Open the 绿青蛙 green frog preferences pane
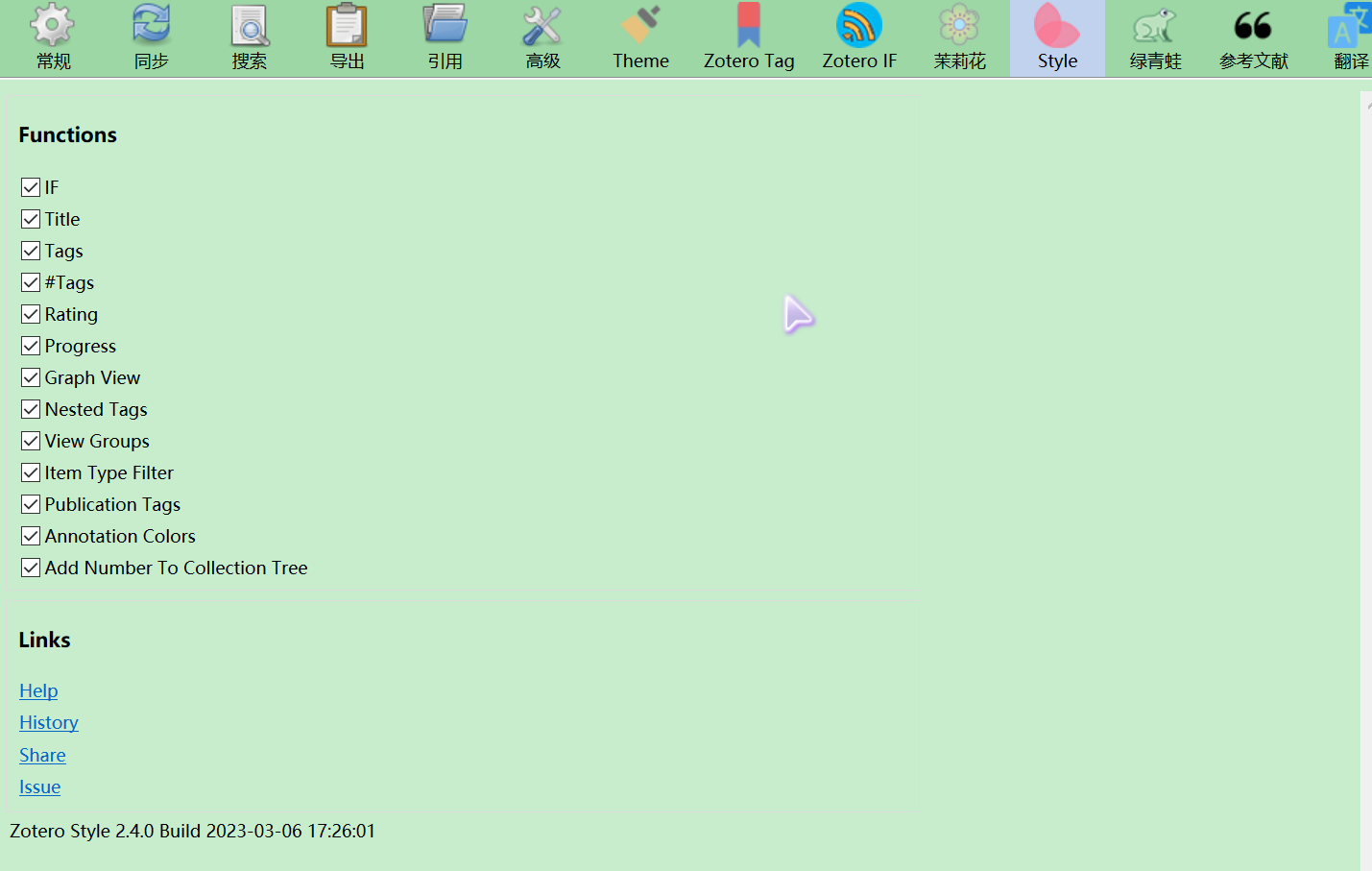 (x=1156, y=38)
